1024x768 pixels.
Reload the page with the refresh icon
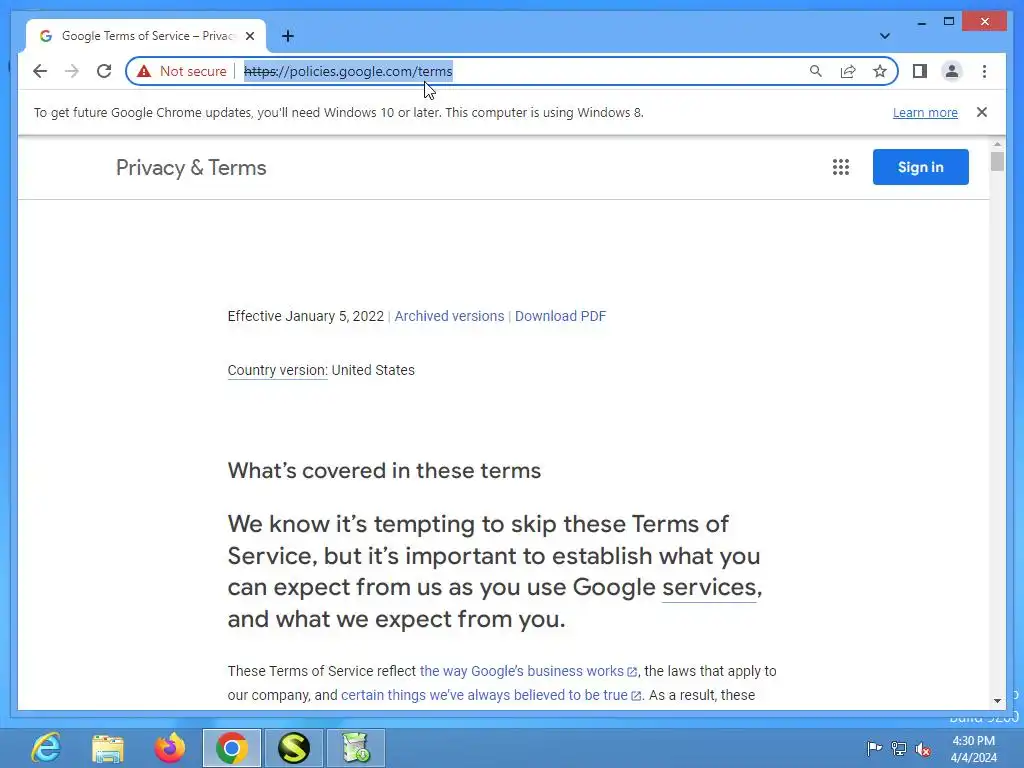[x=104, y=71]
